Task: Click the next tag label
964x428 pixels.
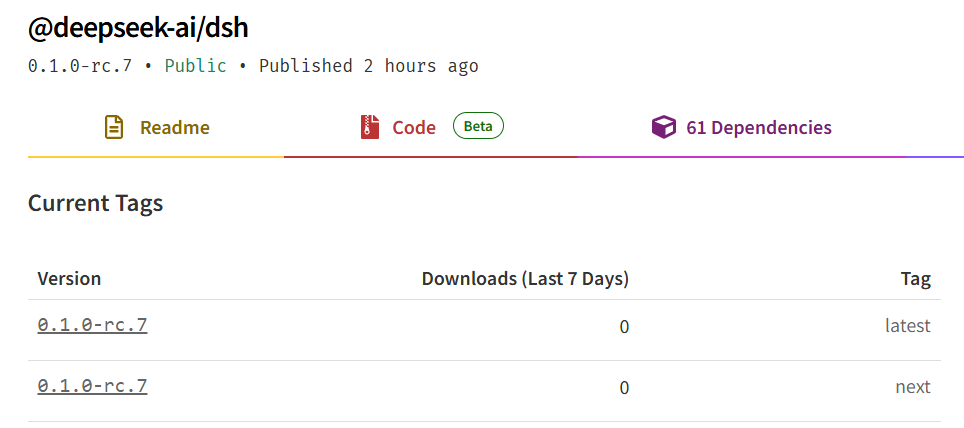Action: [x=913, y=387]
